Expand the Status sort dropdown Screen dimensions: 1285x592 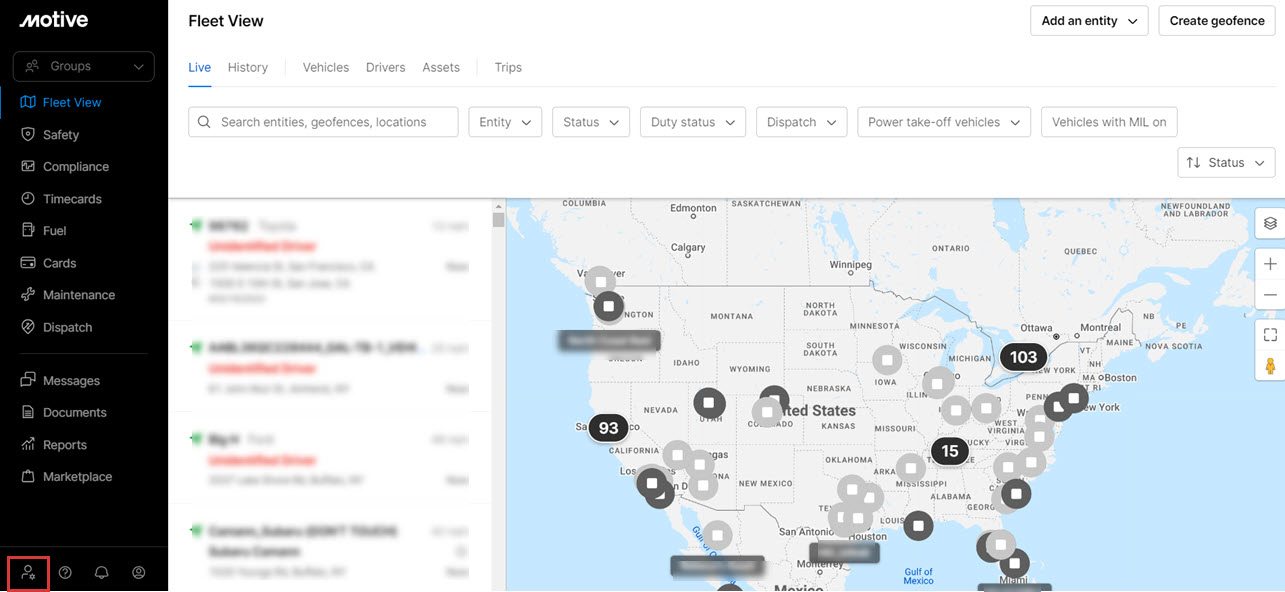pyautogui.click(x=1226, y=163)
